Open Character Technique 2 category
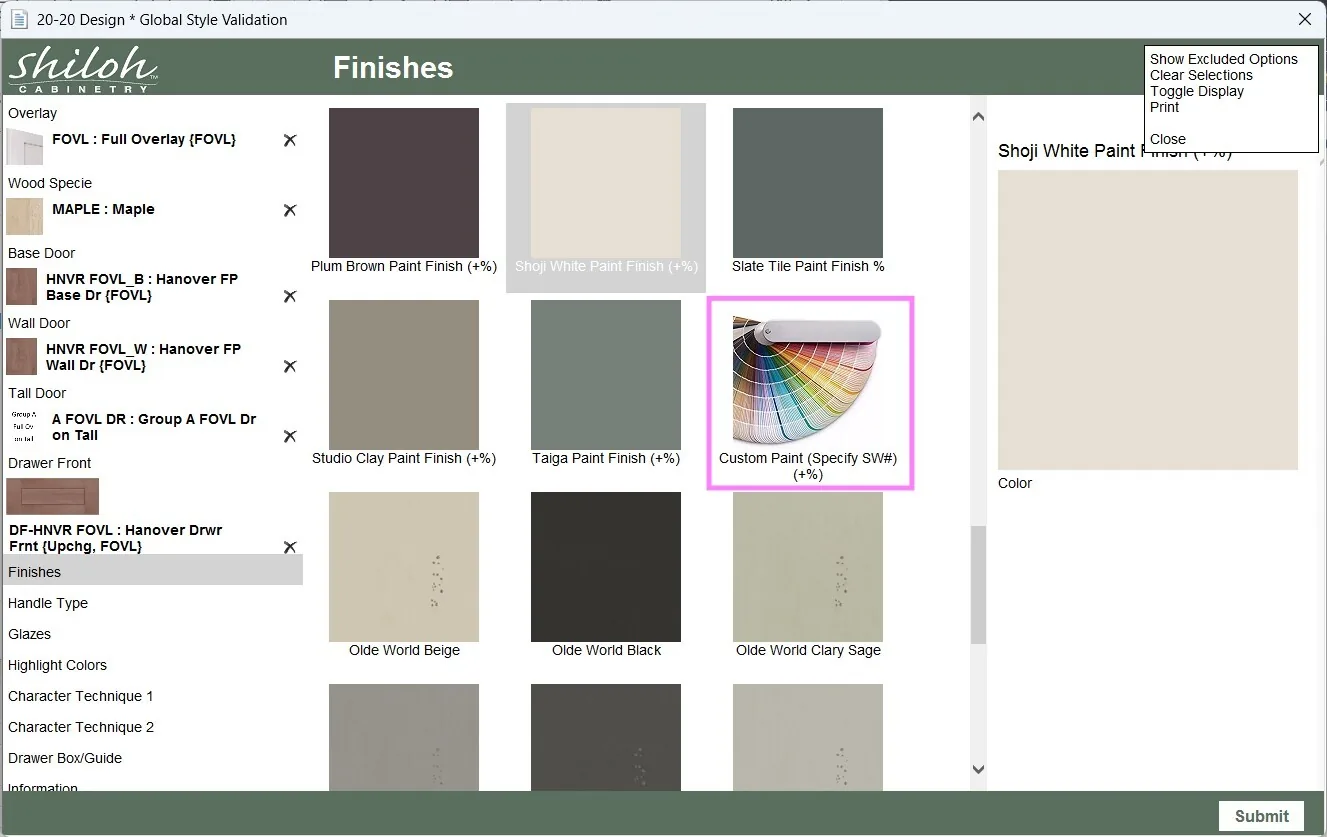 (81, 727)
